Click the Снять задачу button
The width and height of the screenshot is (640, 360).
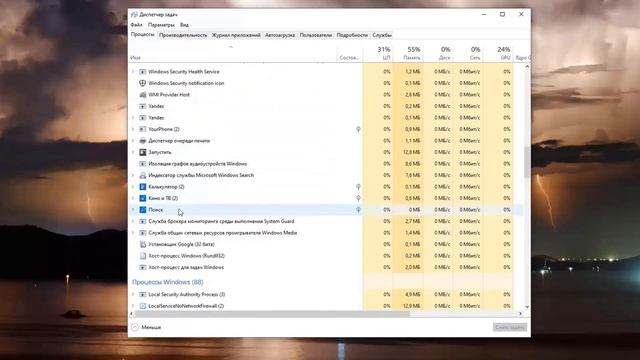pos(510,327)
